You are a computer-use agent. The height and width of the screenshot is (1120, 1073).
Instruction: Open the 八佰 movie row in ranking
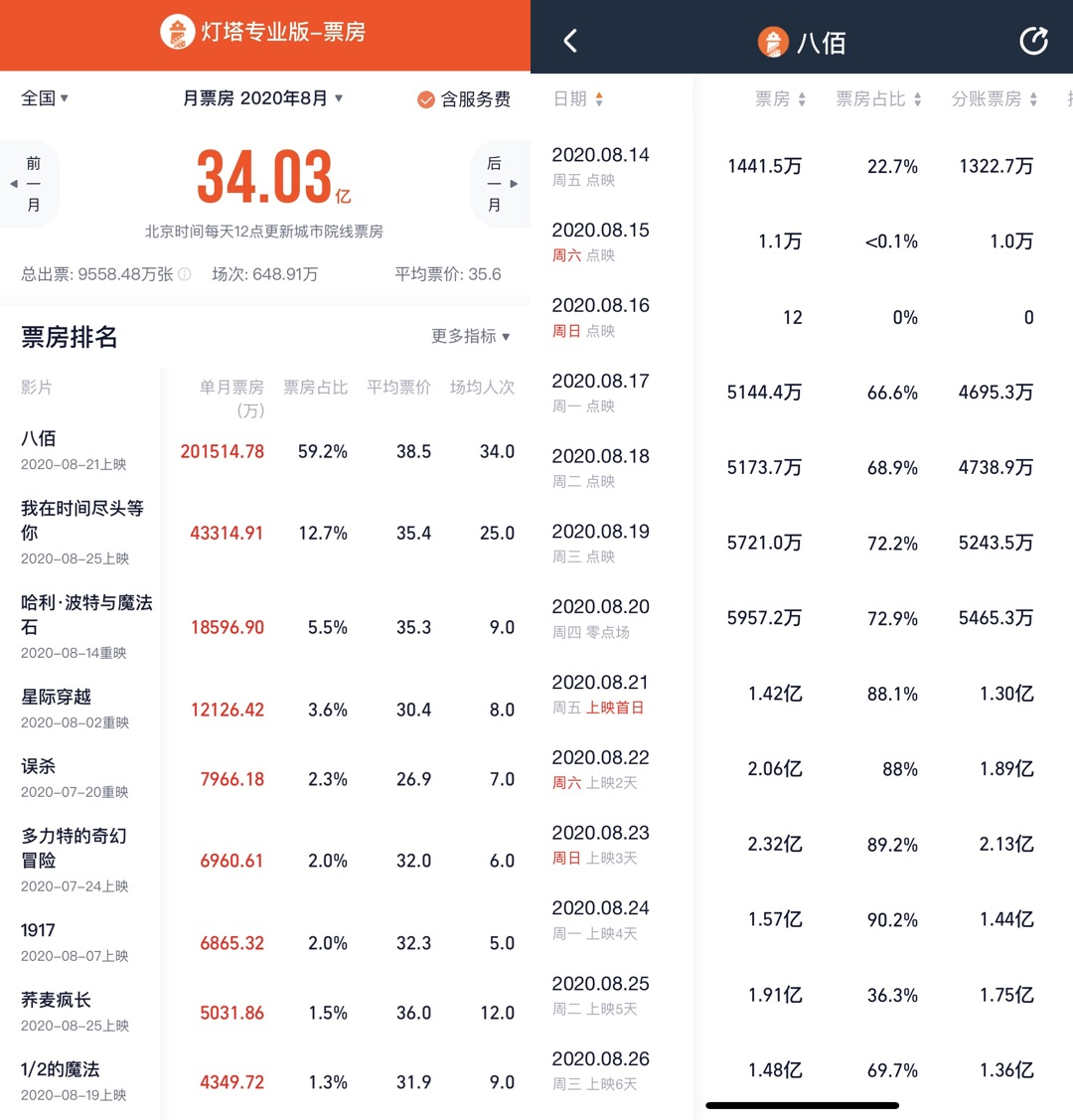[x=265, y=451]
